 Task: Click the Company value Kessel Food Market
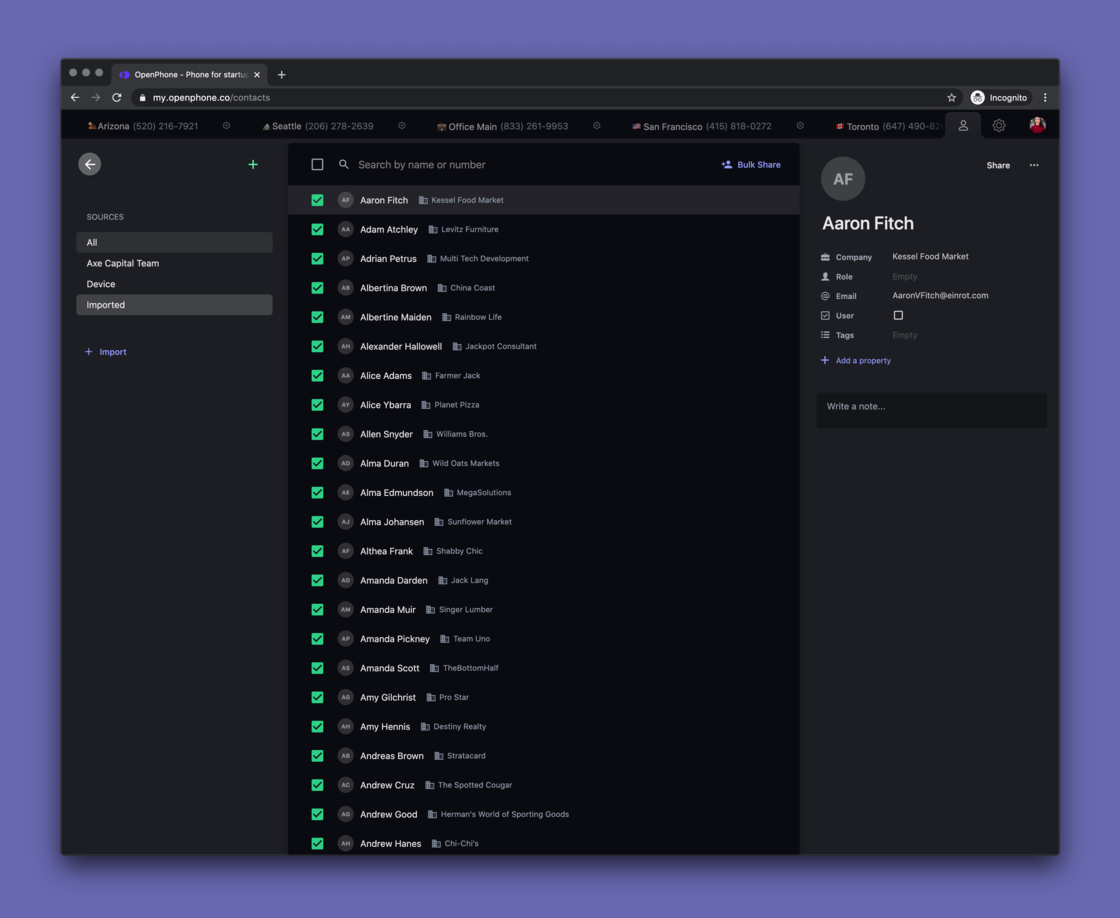point(930,256)
